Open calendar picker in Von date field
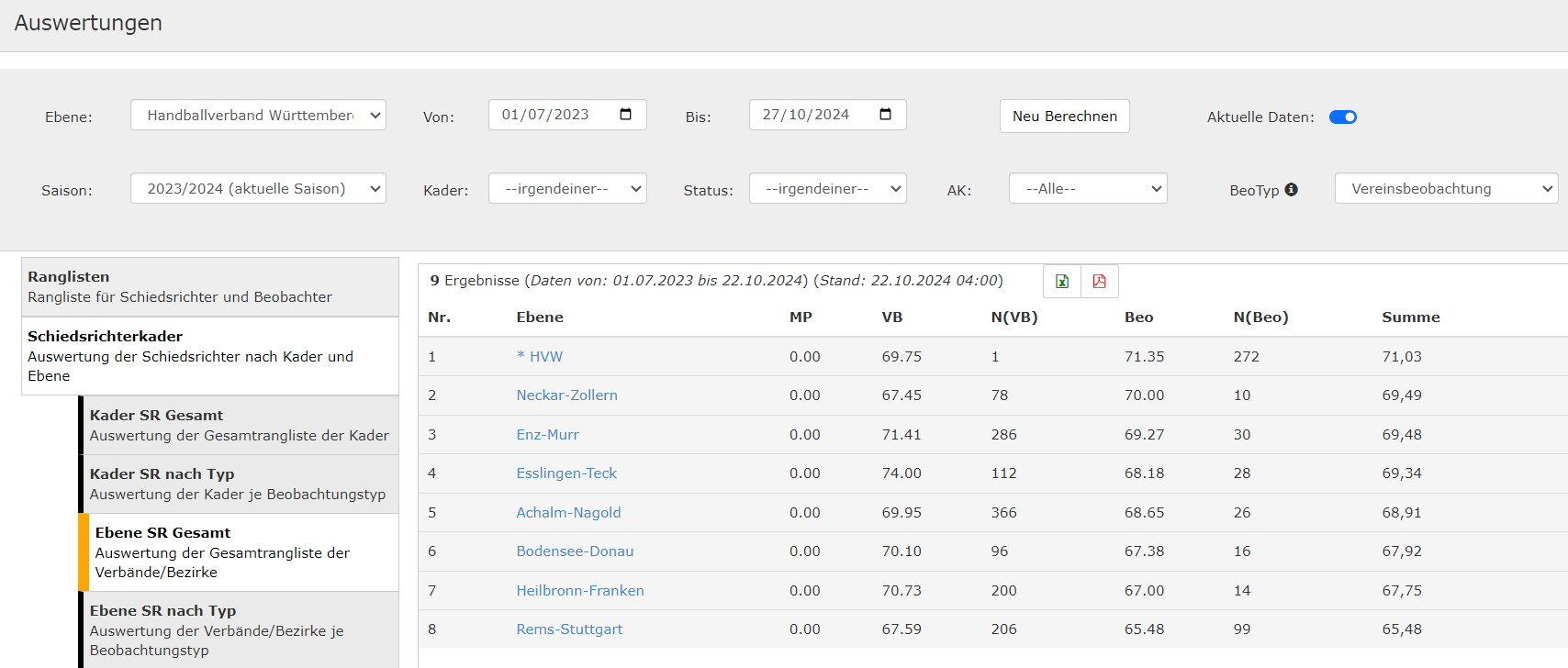This screenshot has height=668, width=1568. (x=626, y=115)
